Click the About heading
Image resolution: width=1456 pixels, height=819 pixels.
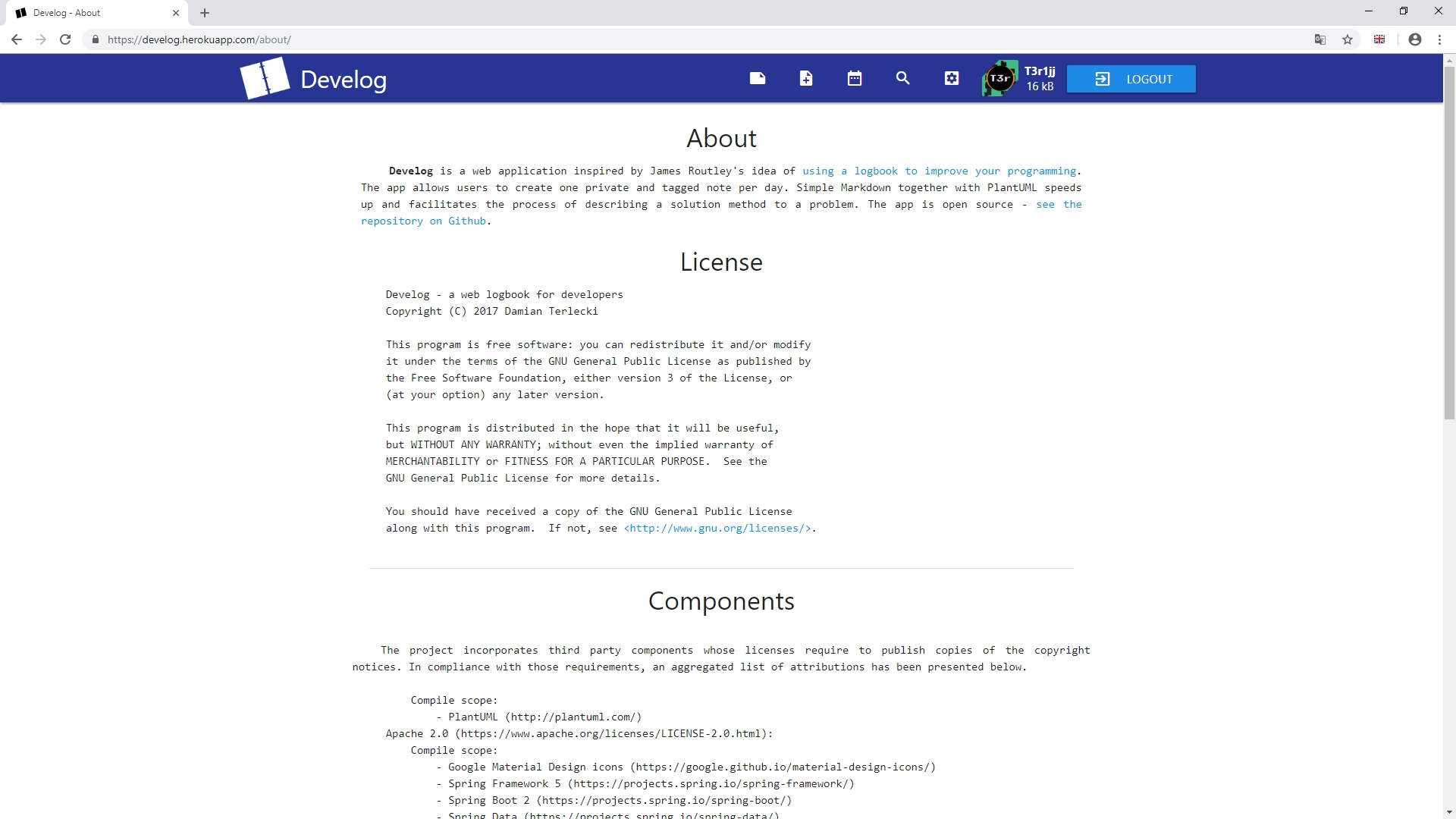click(721, 138)
